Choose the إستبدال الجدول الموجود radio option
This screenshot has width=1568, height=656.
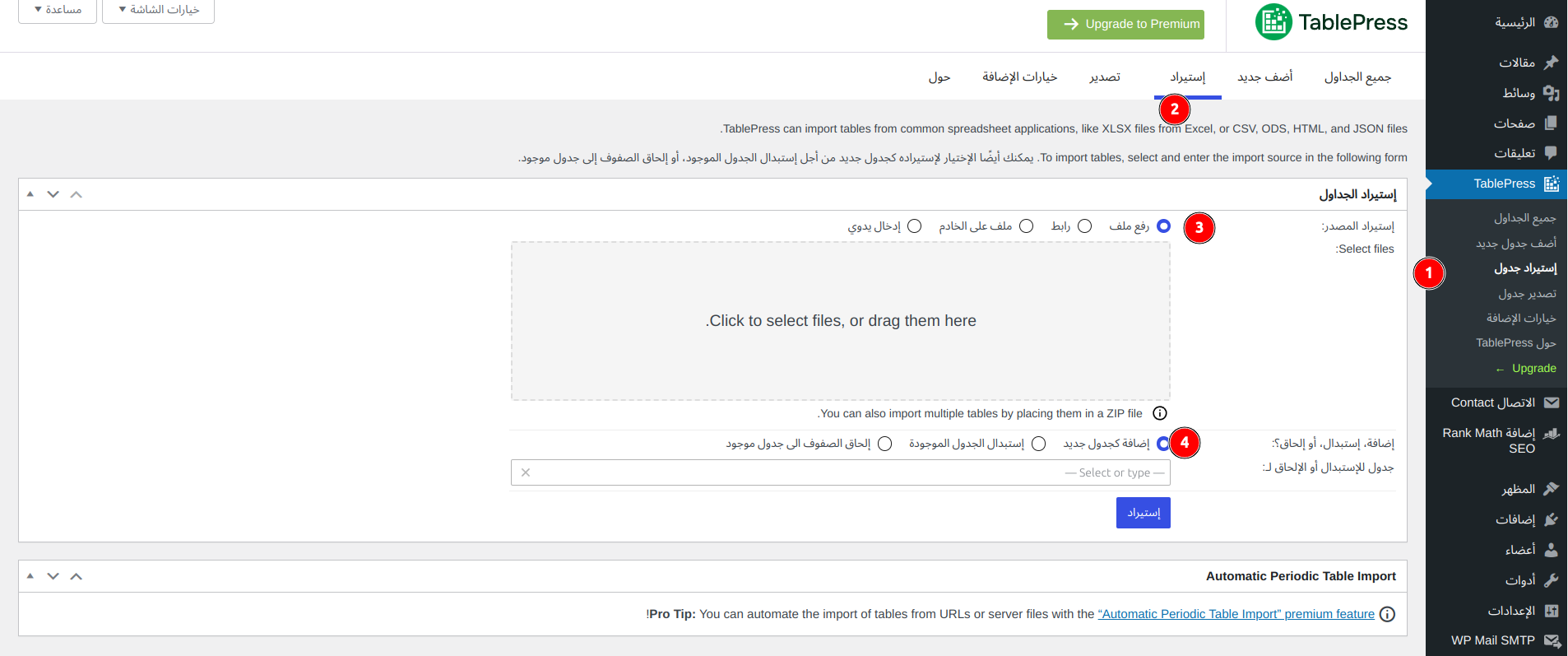click(1039, 444)
